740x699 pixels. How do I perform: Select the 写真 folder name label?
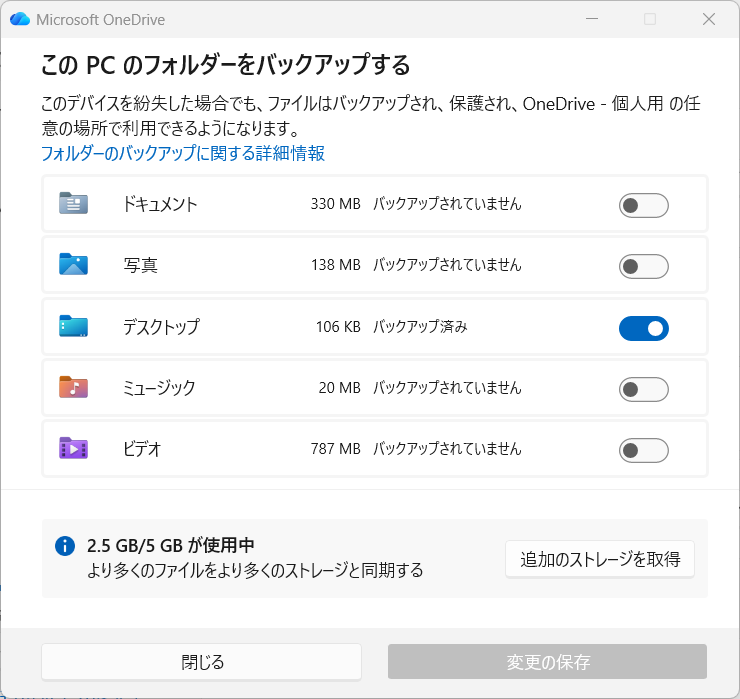point(141,265)
